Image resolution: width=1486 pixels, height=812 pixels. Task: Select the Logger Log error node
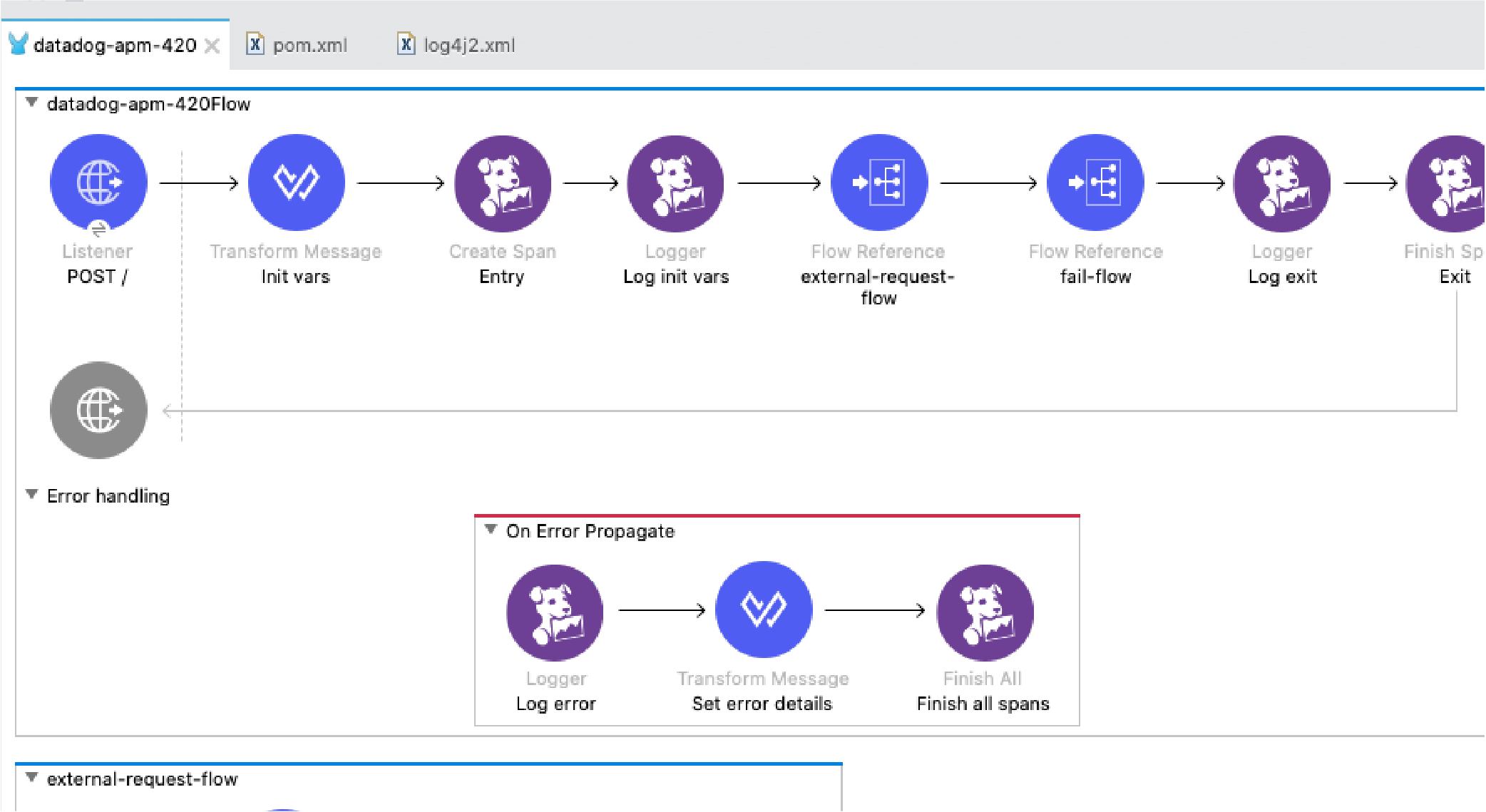(x=555, y=612)
